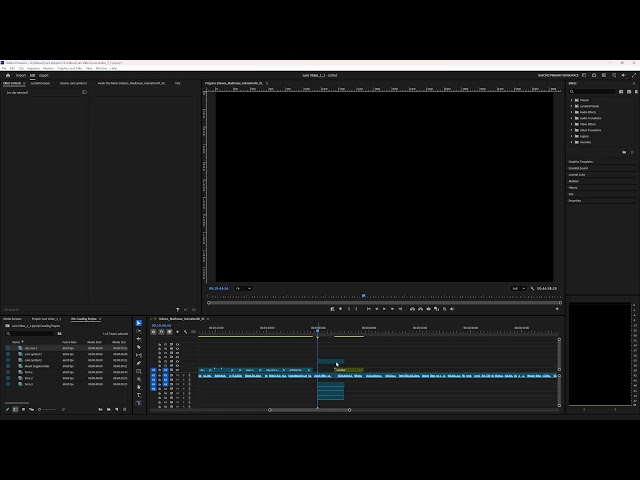Toggle the timeline Snap magnet button
The width and height of the screenshot is (640, 480).
tap(162, 332)
